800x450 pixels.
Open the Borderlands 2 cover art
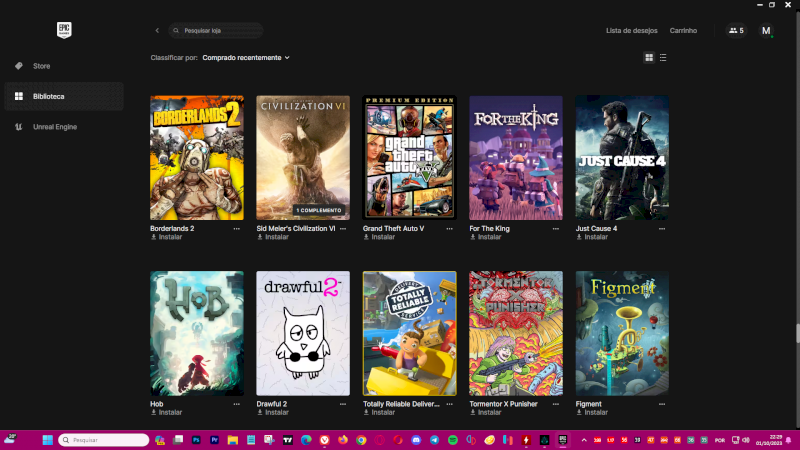tap(197, 158)
